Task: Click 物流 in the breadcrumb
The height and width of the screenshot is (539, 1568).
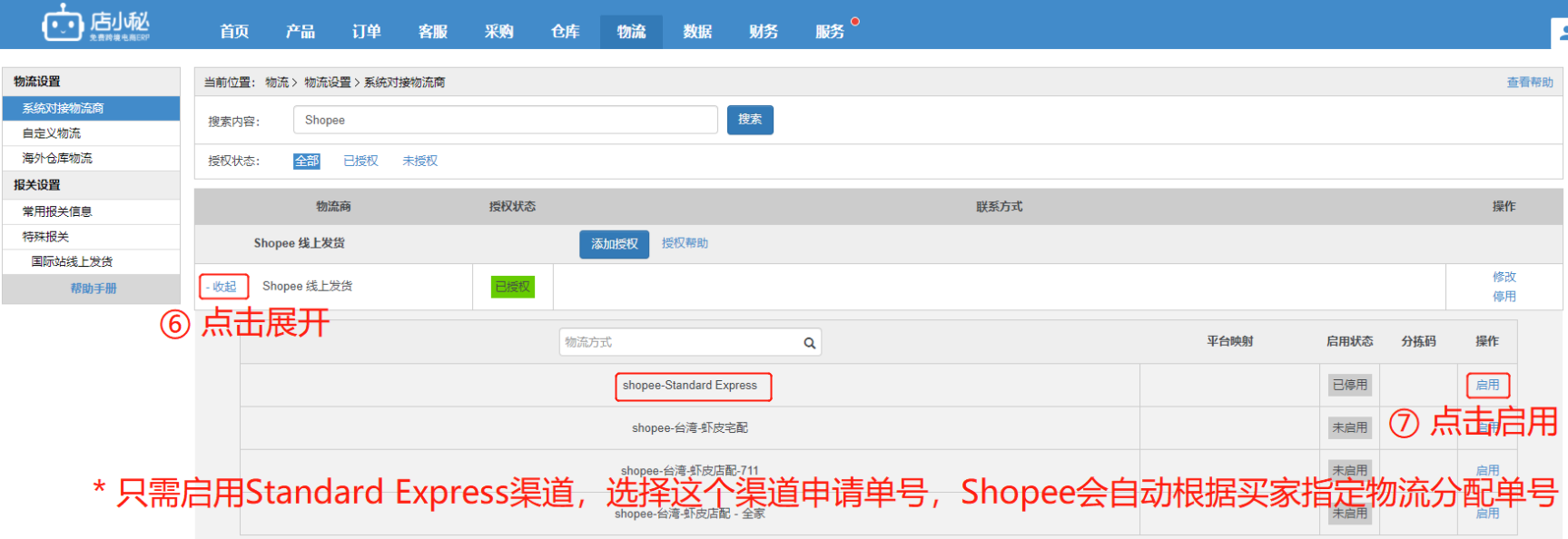Action: 277,83
